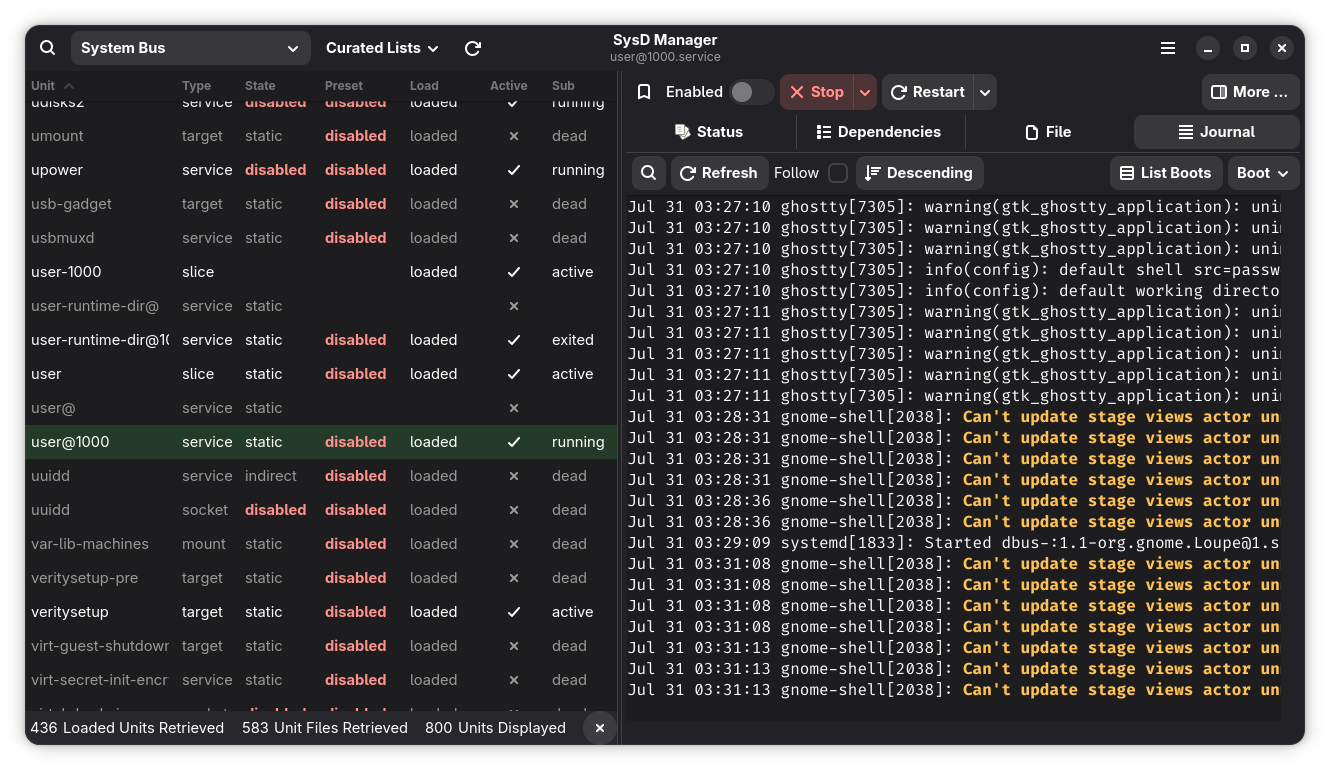Viewport: 1330px width, 770px height.
Task: Click the ghostty default shell journal line
Action: pyautogui.click(x=953, y=270)
